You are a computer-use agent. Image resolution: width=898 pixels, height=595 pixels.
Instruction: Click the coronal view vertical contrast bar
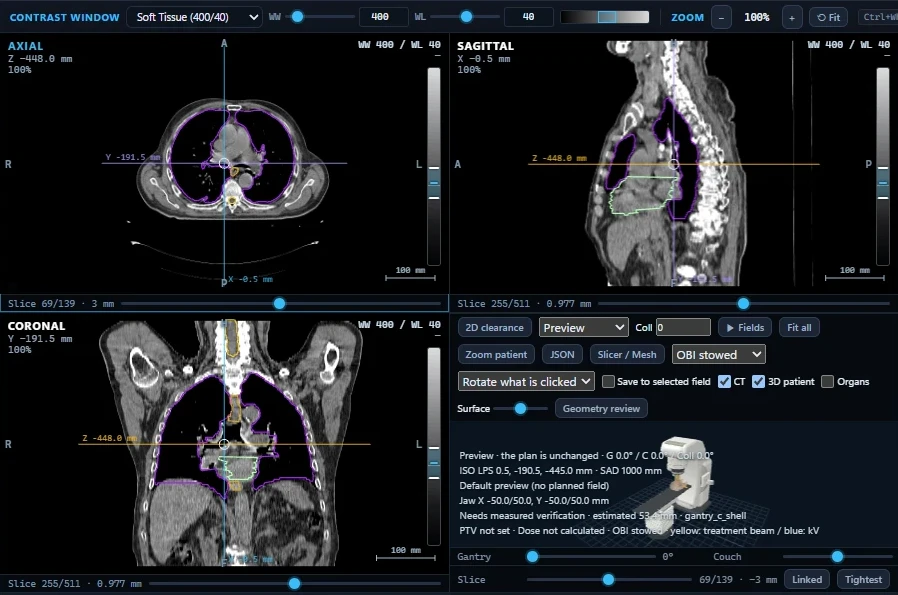434,446
